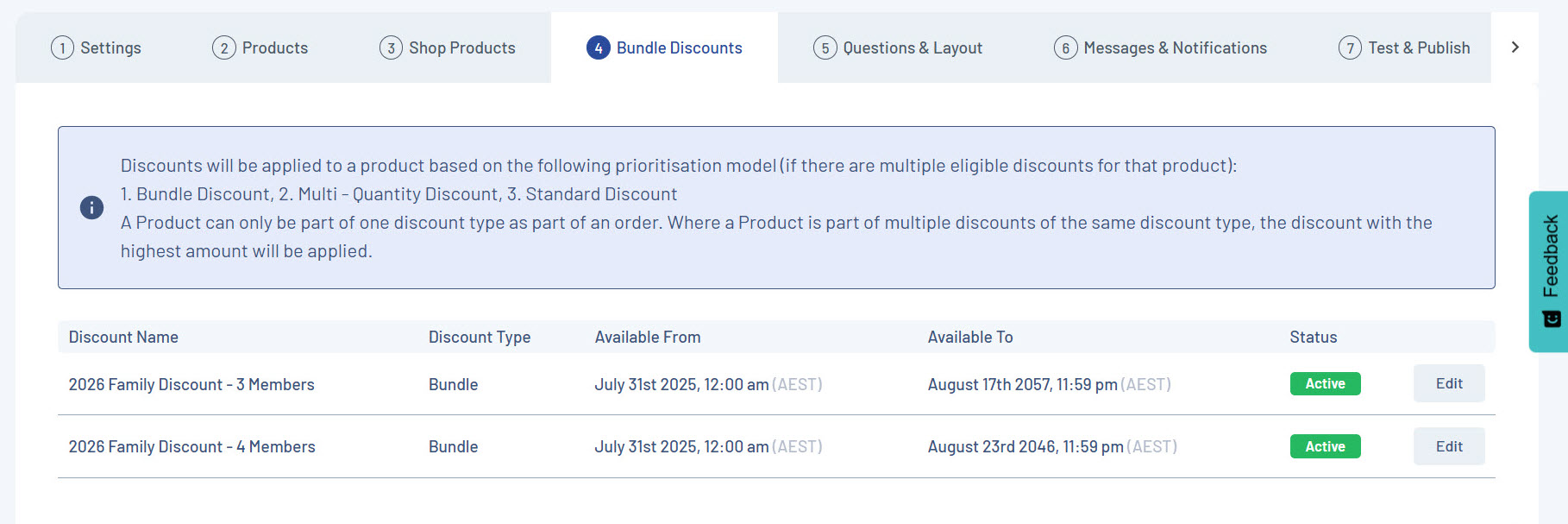Click Active status badge for 4 Members
The width and height of the screenshot is (1568, 524).
(x=1325, y=446)
